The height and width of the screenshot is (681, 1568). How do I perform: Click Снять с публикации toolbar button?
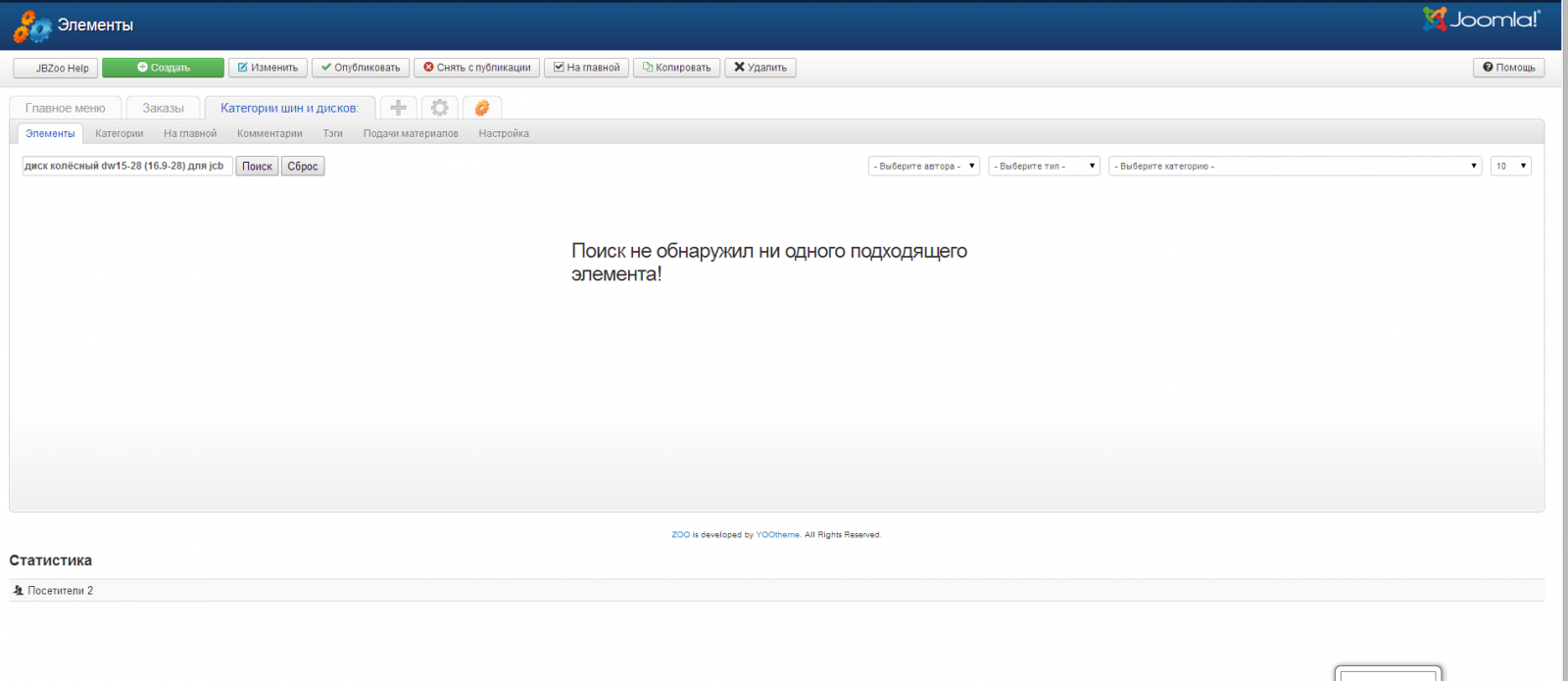point(476,68)
